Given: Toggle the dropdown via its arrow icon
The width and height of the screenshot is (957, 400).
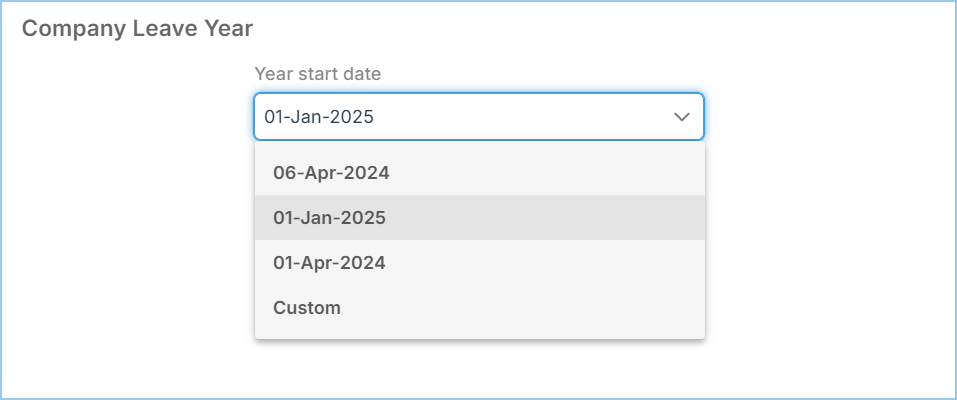Looking at the screenshot, I should tap(682, 117).
